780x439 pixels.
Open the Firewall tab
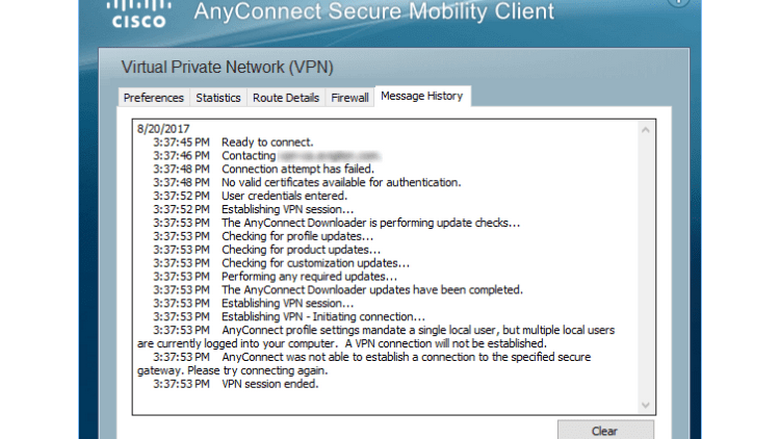[350, 97]
